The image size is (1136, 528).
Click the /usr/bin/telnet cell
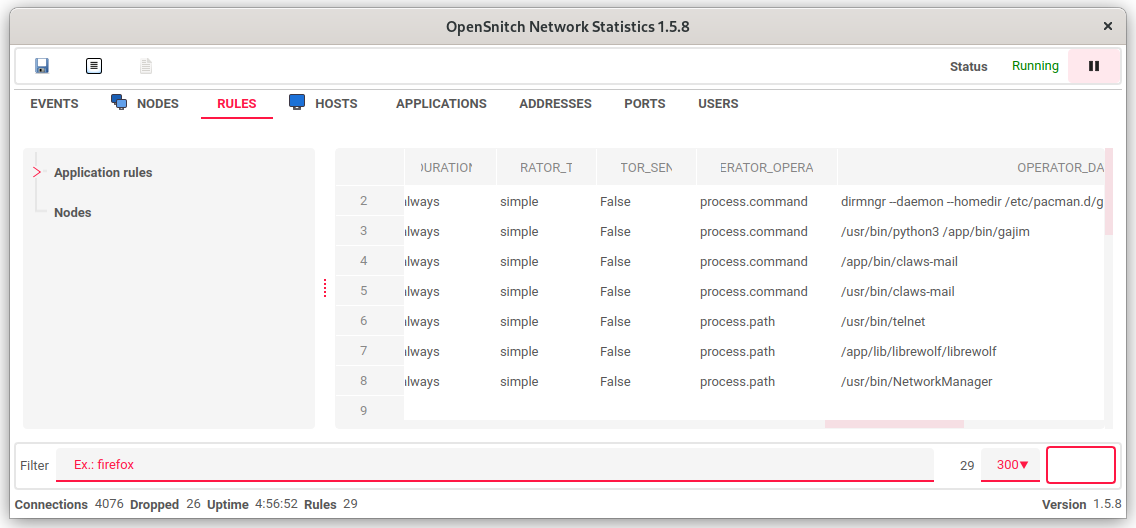coord(971,322)
